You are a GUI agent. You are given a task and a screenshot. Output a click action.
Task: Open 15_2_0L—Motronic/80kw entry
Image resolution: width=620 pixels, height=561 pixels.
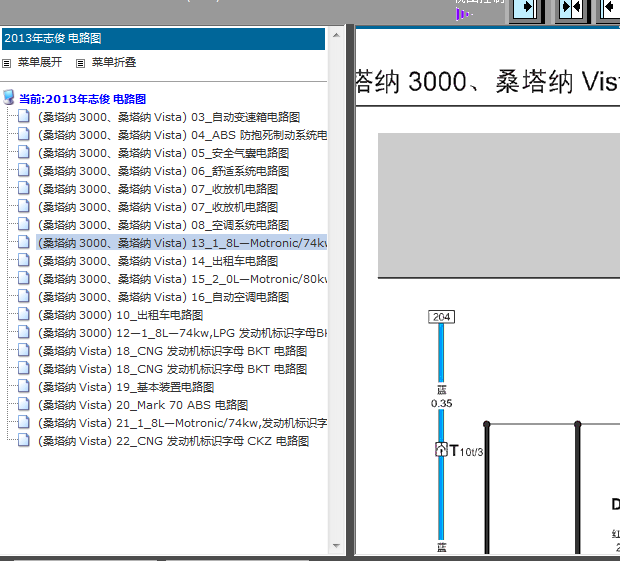click(182, 279)
